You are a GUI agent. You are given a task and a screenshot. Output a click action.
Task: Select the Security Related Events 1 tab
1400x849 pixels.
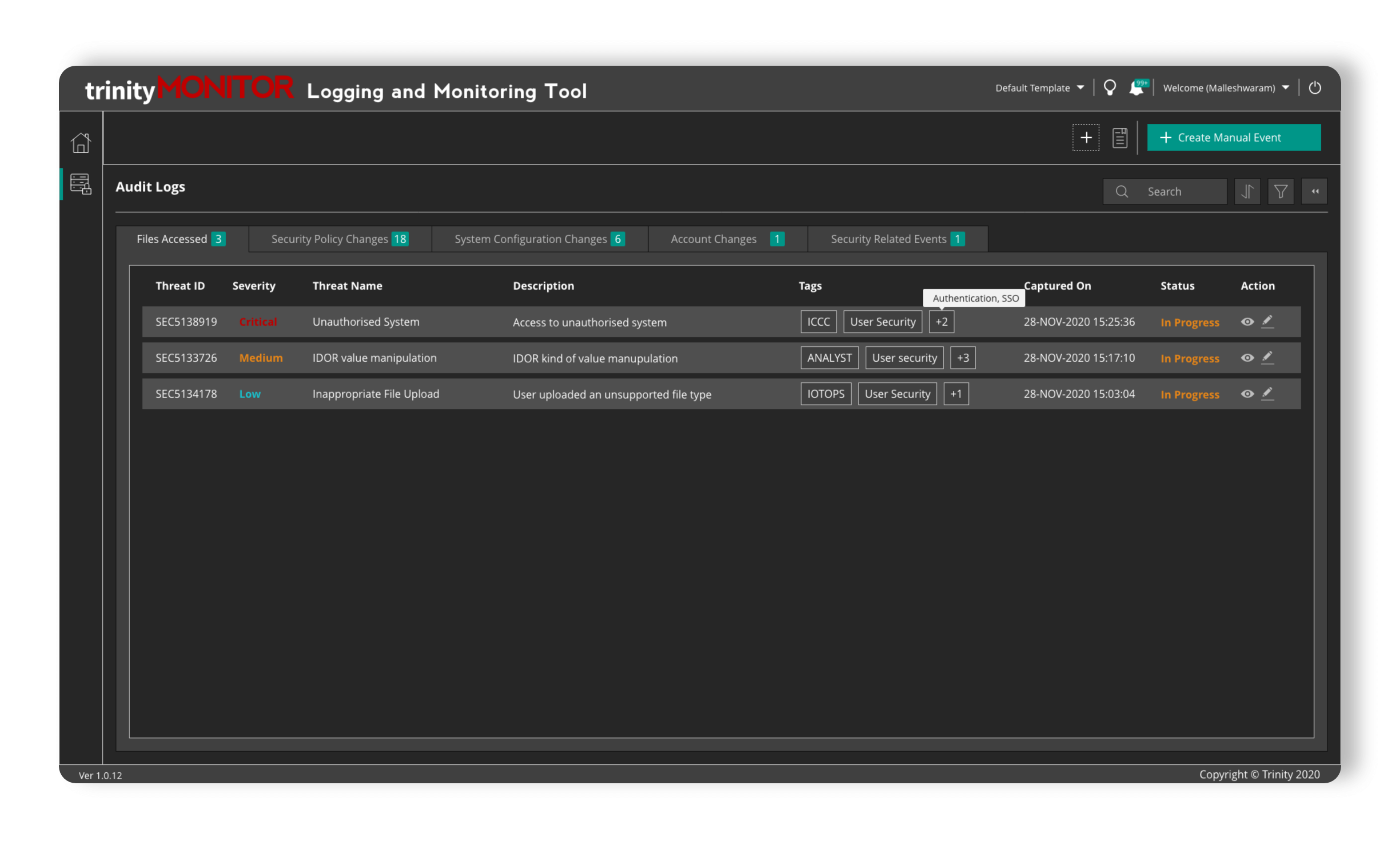point(899,238)
